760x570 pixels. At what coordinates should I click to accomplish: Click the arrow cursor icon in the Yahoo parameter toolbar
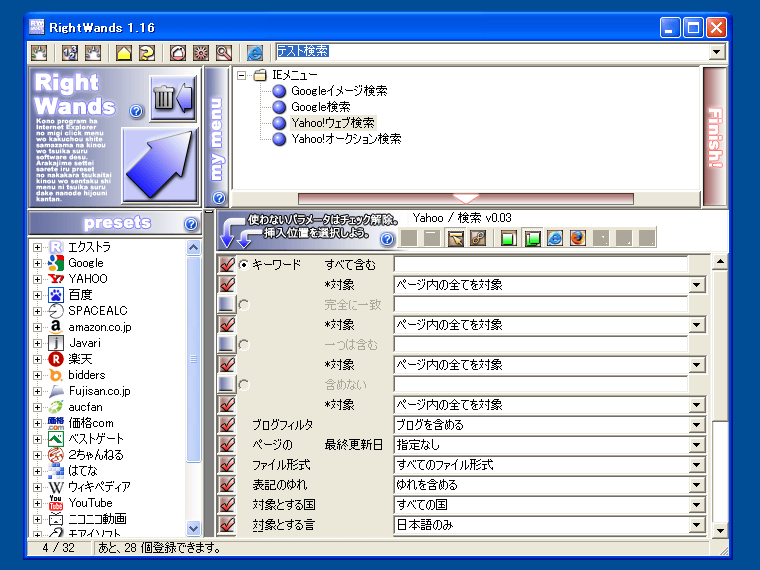tap(456, 238)
